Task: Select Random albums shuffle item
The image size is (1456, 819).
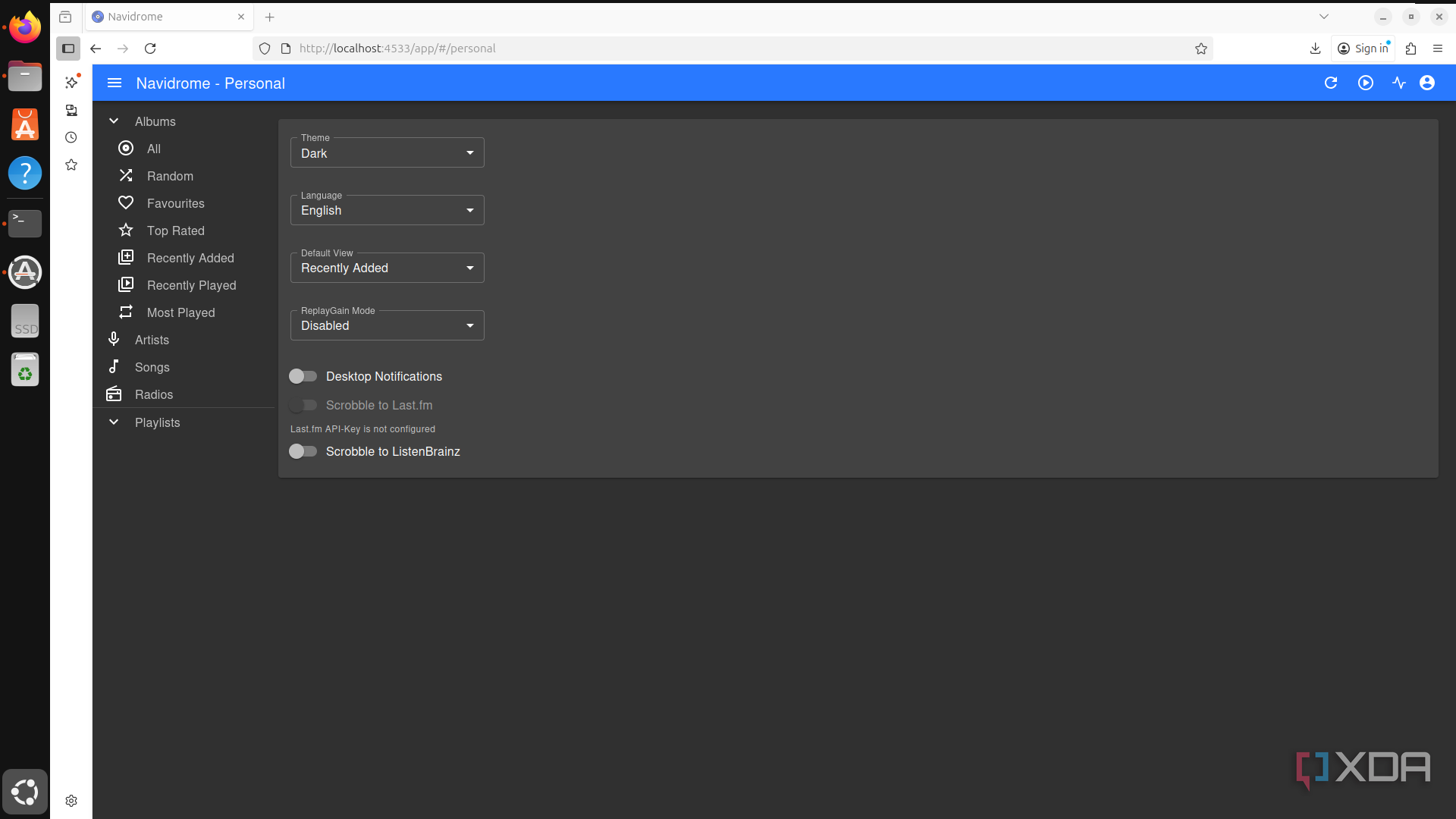Action: point(184,176)
